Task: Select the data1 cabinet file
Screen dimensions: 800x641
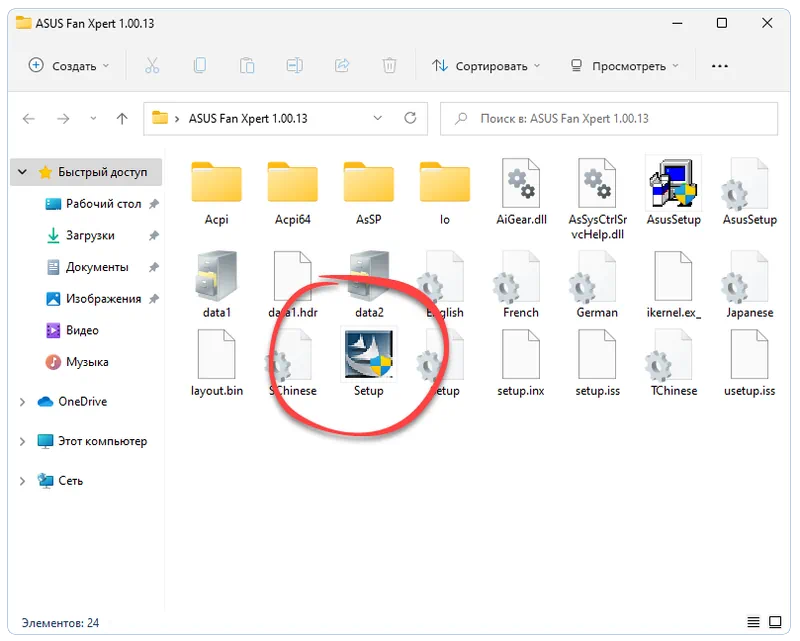Action: [216, 284]
